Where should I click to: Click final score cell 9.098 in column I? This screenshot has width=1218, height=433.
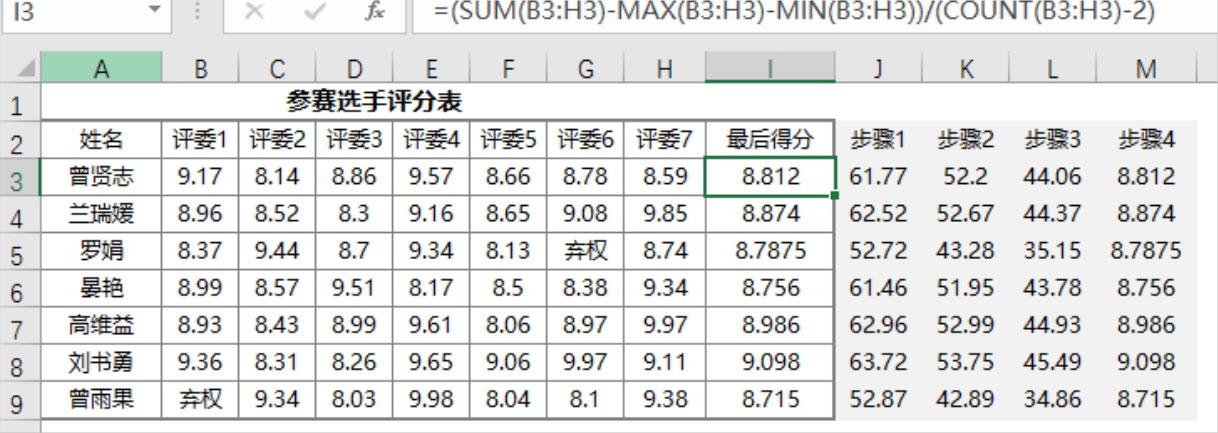click(770, 362)
